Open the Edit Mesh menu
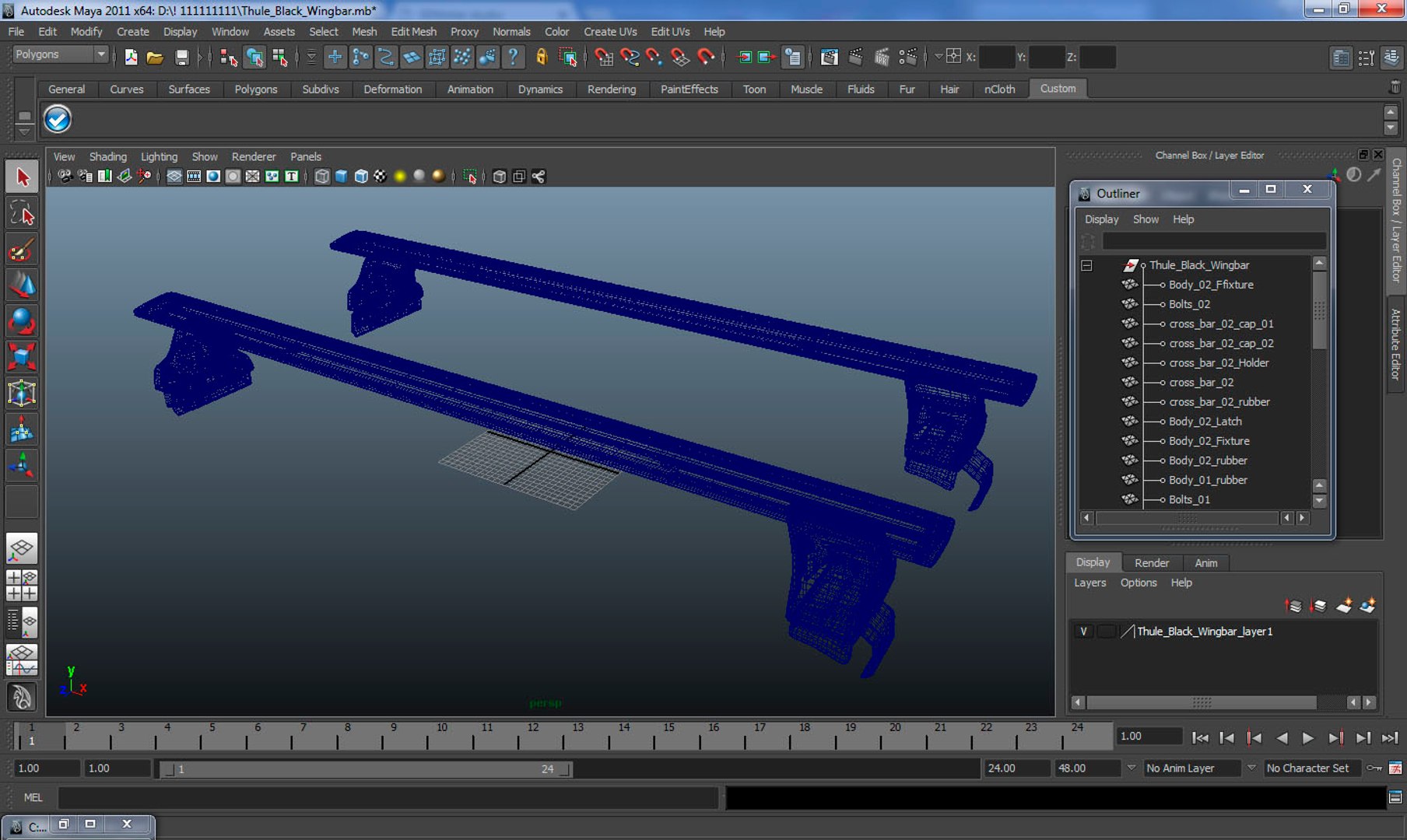The width and height of the screenshot is (1407, 840). tap(413, 32)
